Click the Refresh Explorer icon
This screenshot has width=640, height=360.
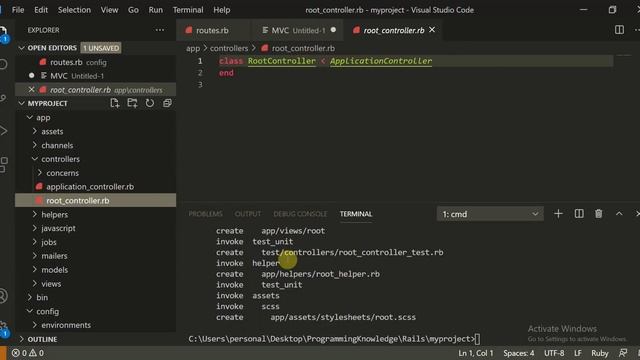(150, 103)
